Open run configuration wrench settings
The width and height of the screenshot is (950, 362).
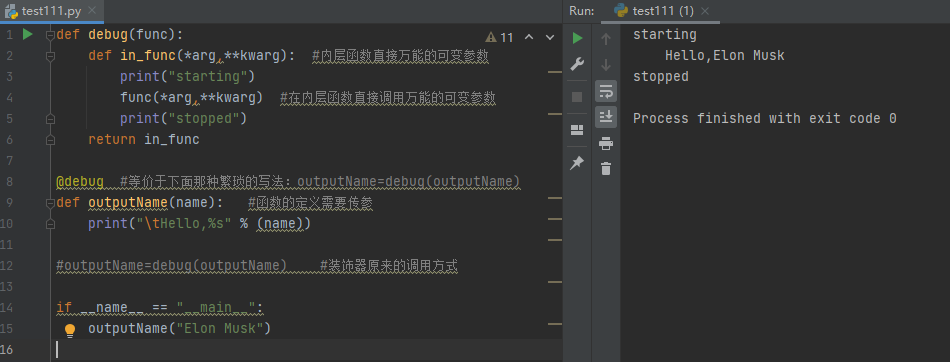[x=577, y=64]
